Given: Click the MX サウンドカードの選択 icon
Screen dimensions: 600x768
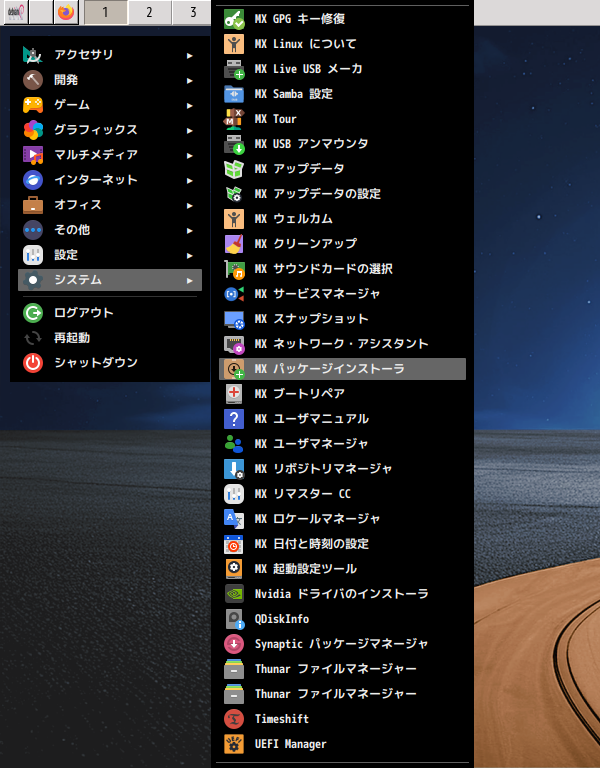Looking at the screenshot, I should click(234, 269).
